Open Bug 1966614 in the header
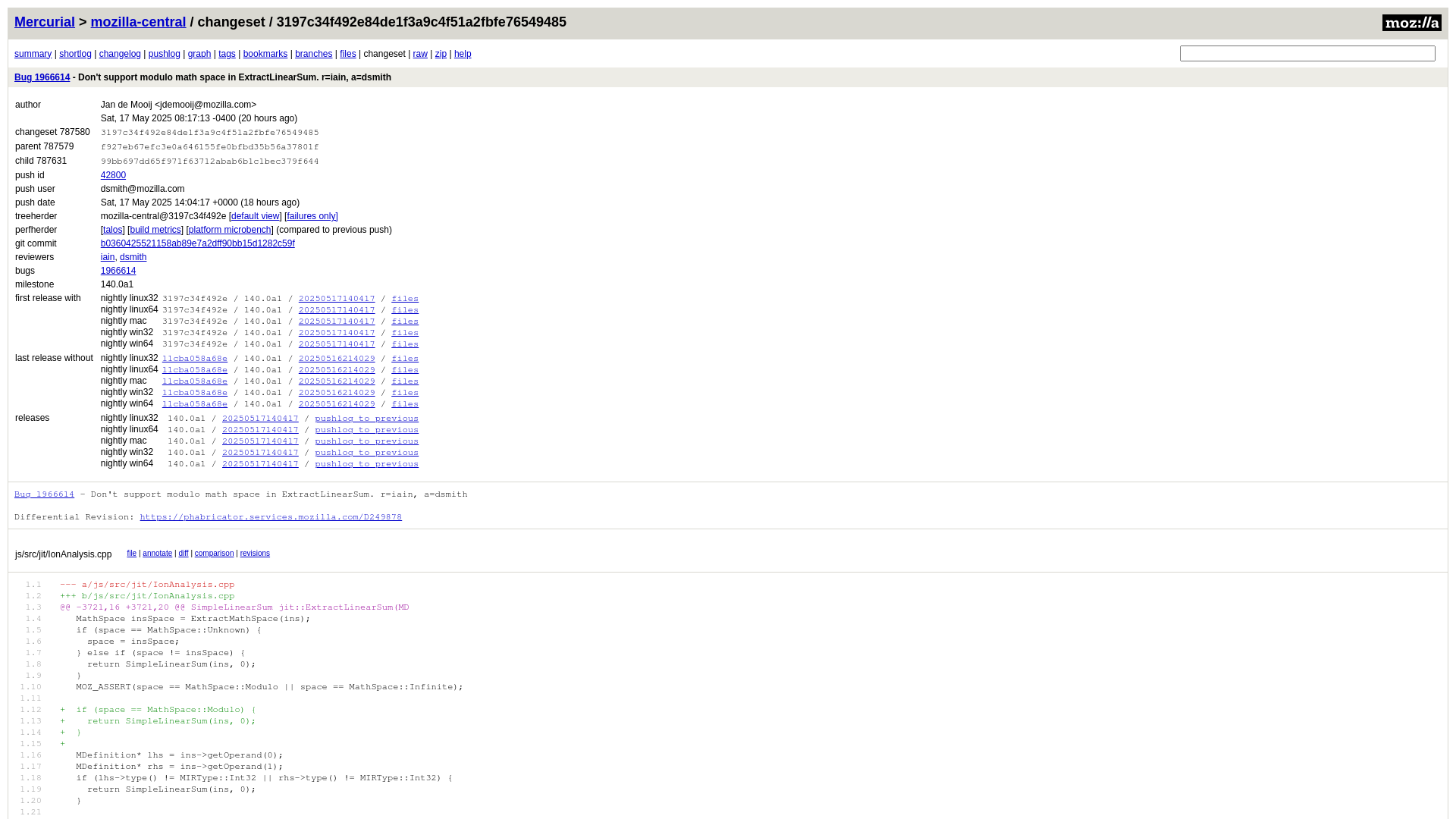 (42, 77)
